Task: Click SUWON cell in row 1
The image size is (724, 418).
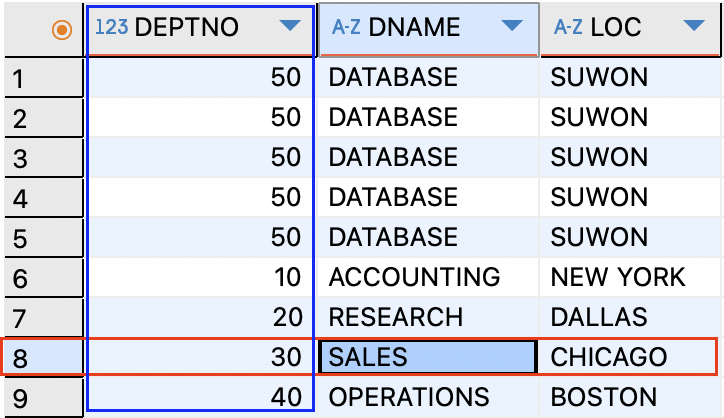Action: [630, 77]
